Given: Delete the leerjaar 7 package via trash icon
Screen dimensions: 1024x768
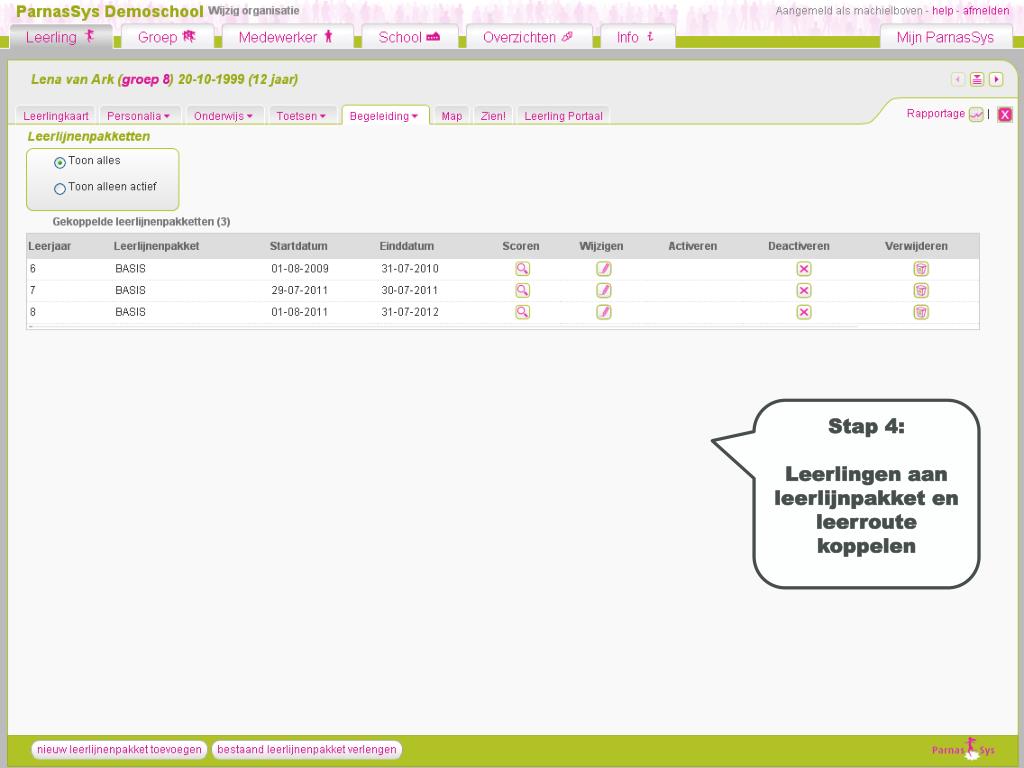Looking at the screenshot, I should (921, 290).
